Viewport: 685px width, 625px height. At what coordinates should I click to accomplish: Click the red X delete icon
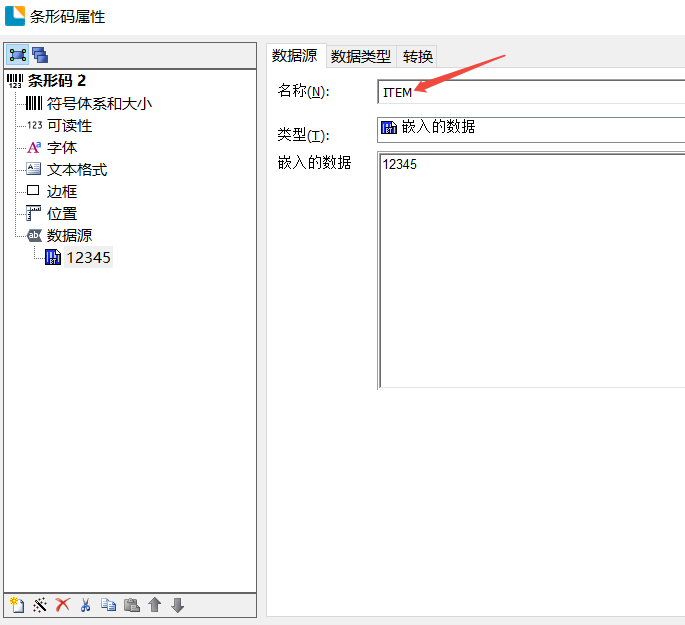[x=62, y=605]
